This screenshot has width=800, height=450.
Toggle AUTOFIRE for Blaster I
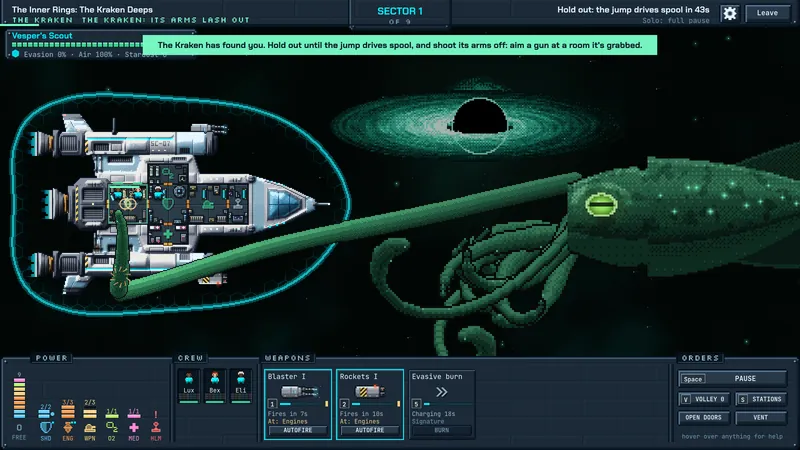coord(298,431)
